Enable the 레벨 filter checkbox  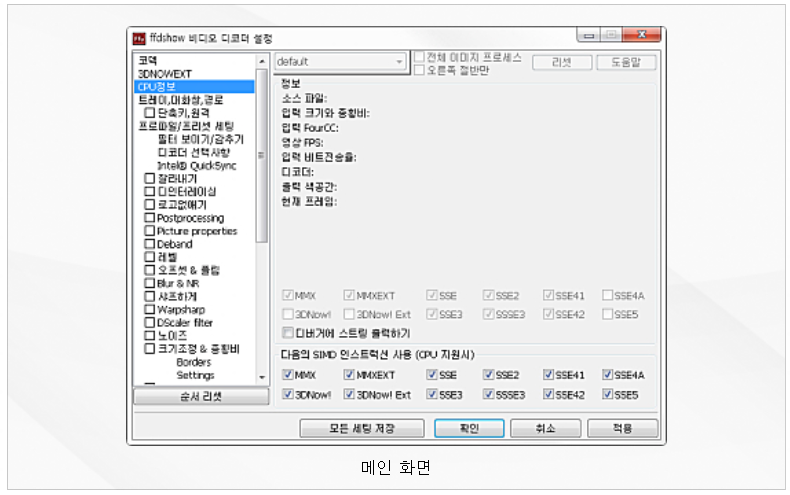150,257
